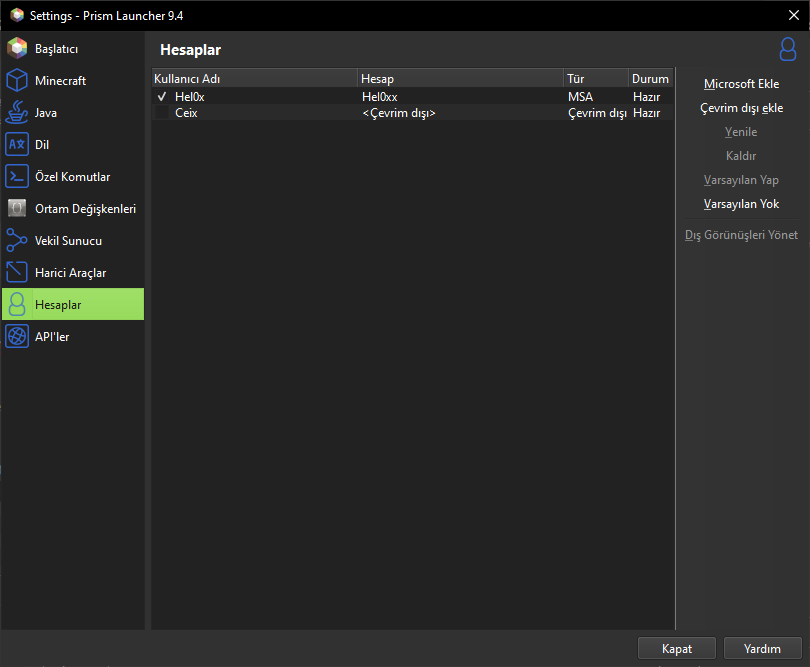This screenshot has width=810, height=667.
Task: Click the Ortam Değişkenleri braces icon
Action: point(17,209)
